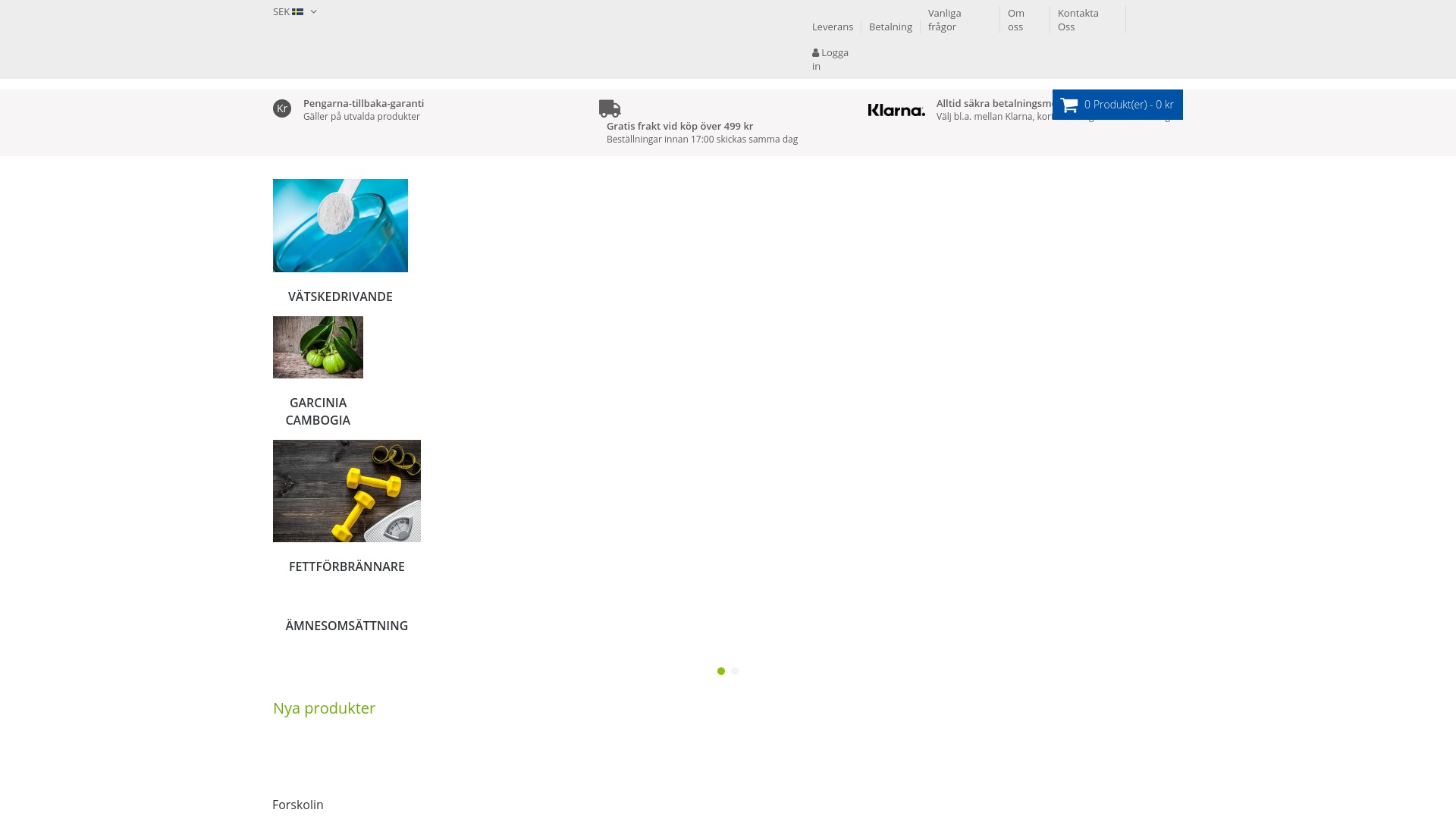Viewport: 1456px width, 819px height.
Task: Switch to the second carousel dot
Action: 735,671
